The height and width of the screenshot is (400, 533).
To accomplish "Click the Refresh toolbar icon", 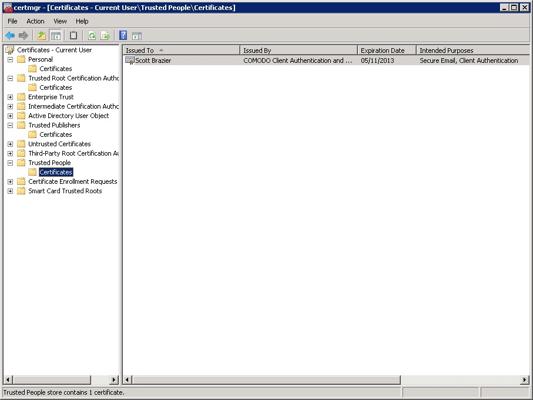I will click(91, 35).
